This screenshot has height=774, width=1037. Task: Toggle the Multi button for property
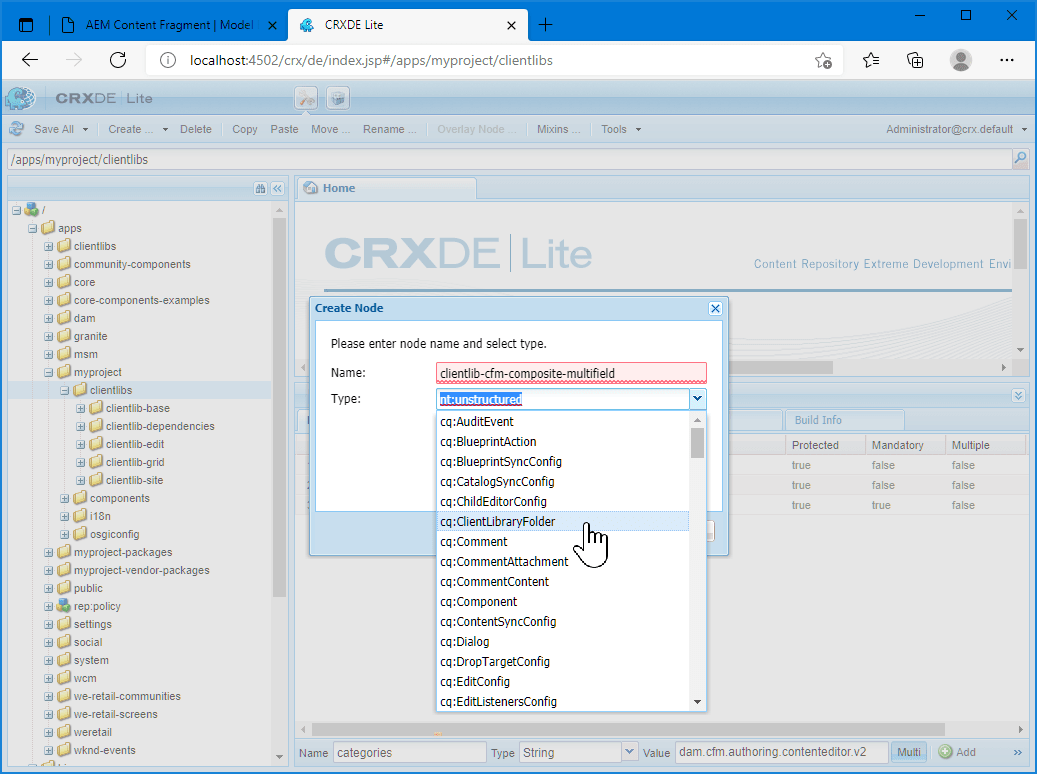click(909, 752)
